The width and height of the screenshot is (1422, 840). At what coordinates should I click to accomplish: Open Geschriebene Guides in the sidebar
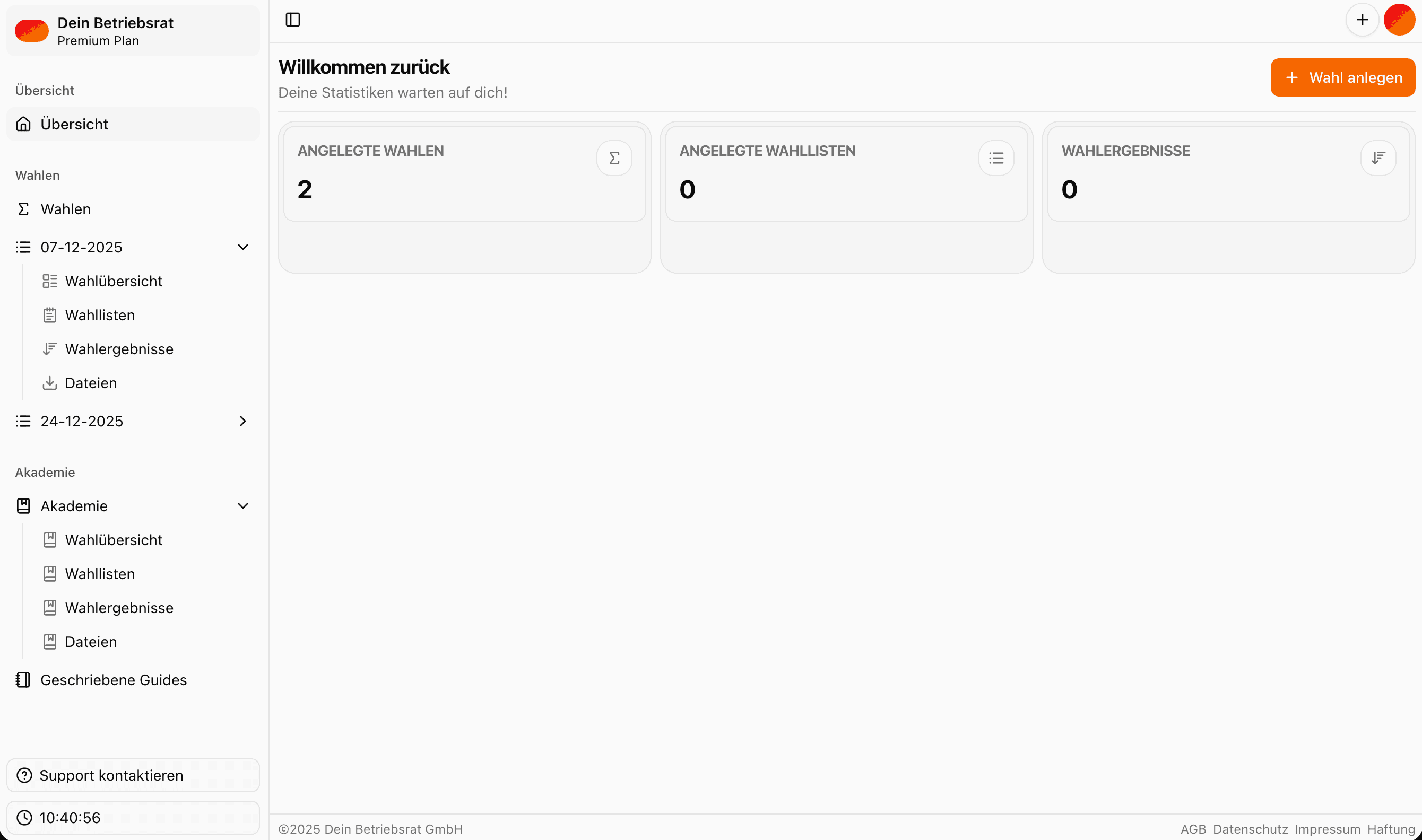(x=113, y=680)
